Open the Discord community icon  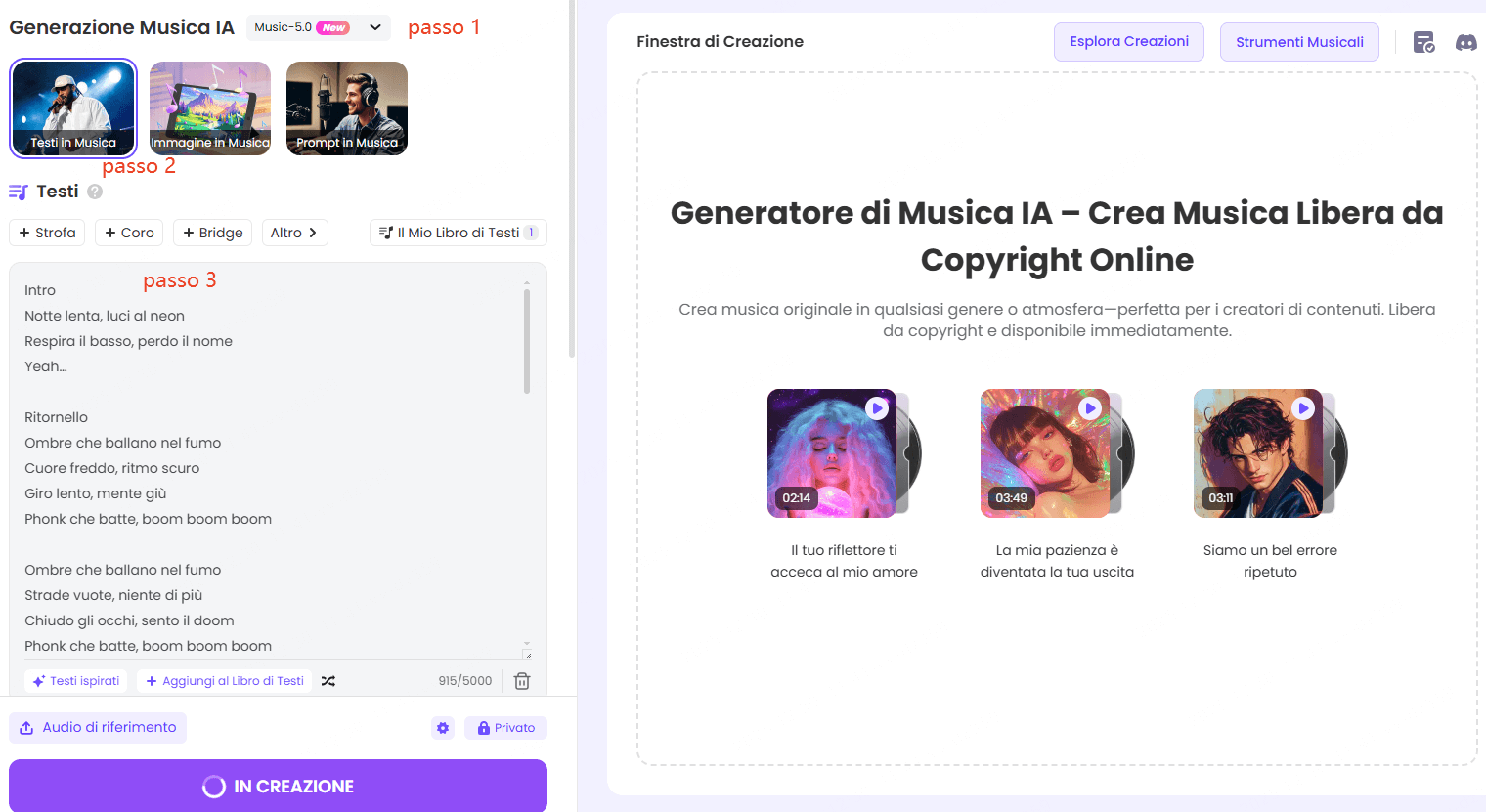[x=1466, y=42]
